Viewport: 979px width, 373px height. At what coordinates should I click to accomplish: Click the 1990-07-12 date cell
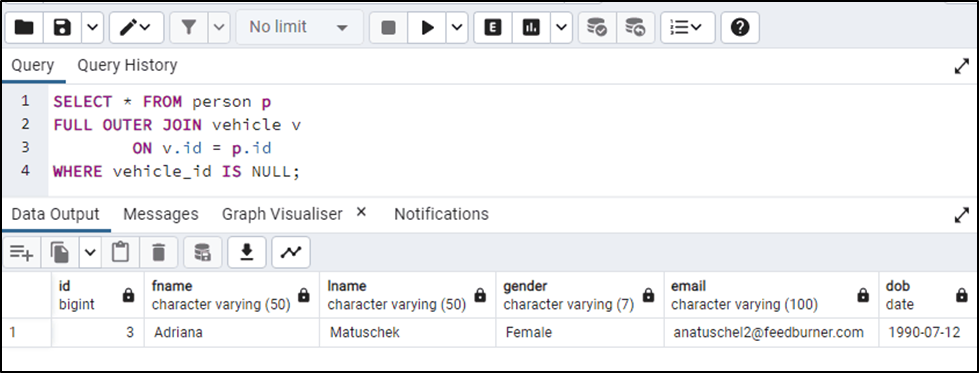[x=927, y=332]
